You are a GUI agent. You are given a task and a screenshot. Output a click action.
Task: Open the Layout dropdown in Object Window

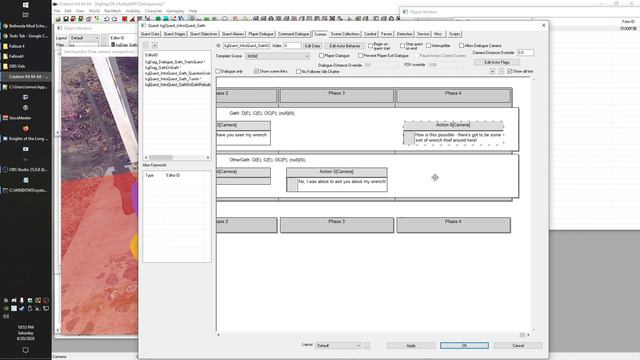(84, 38)
